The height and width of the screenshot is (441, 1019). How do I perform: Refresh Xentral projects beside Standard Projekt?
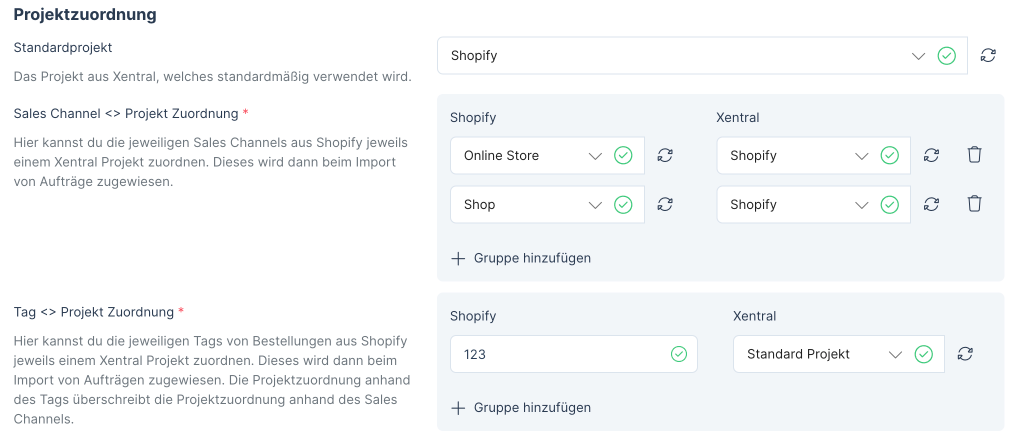point(965,354)
